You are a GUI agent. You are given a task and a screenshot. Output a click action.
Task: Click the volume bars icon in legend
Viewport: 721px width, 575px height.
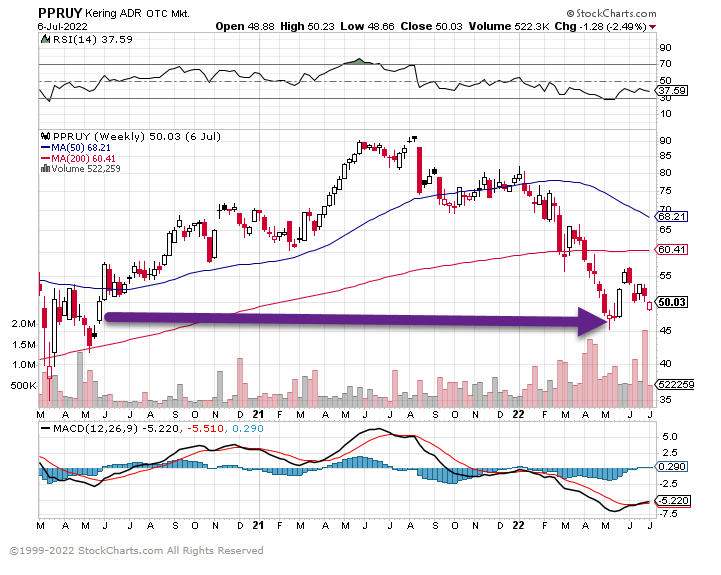(x=46, y=169)
